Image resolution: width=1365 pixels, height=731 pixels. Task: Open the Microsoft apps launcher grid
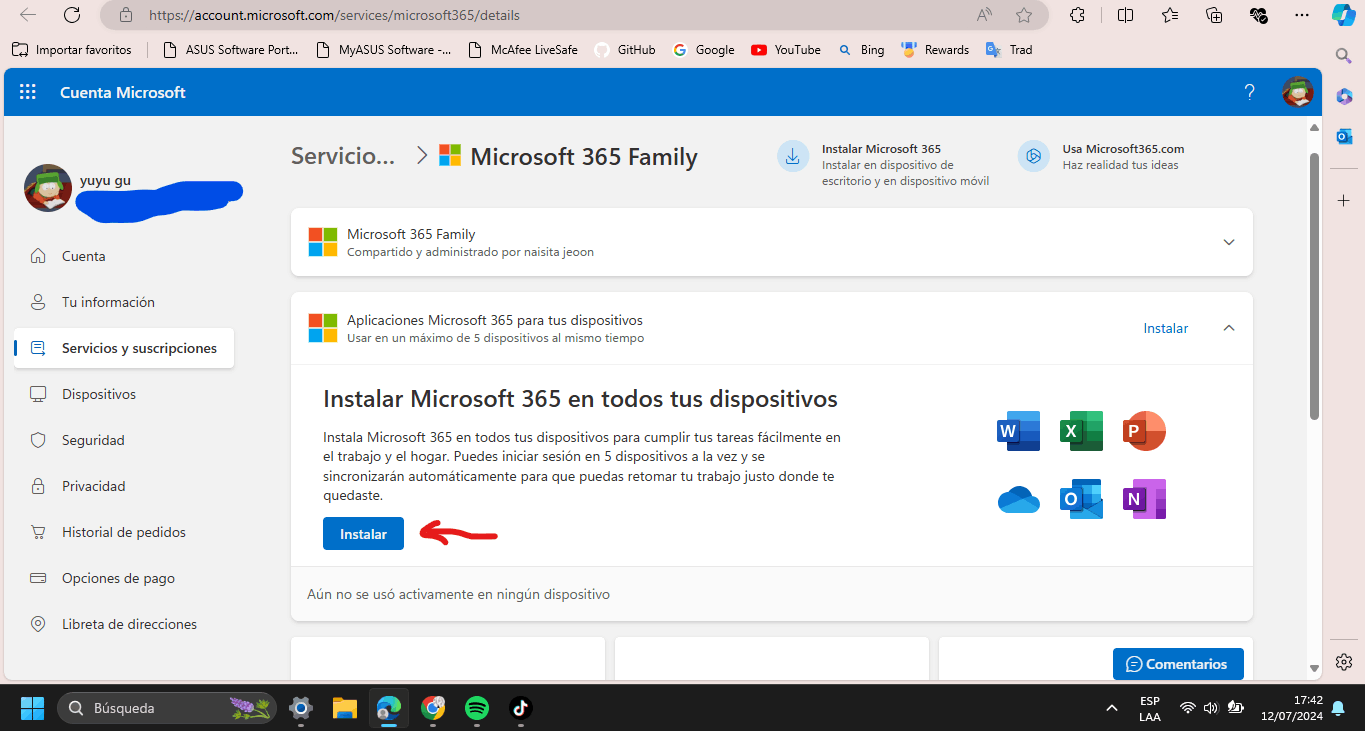[x=28, y=92]
